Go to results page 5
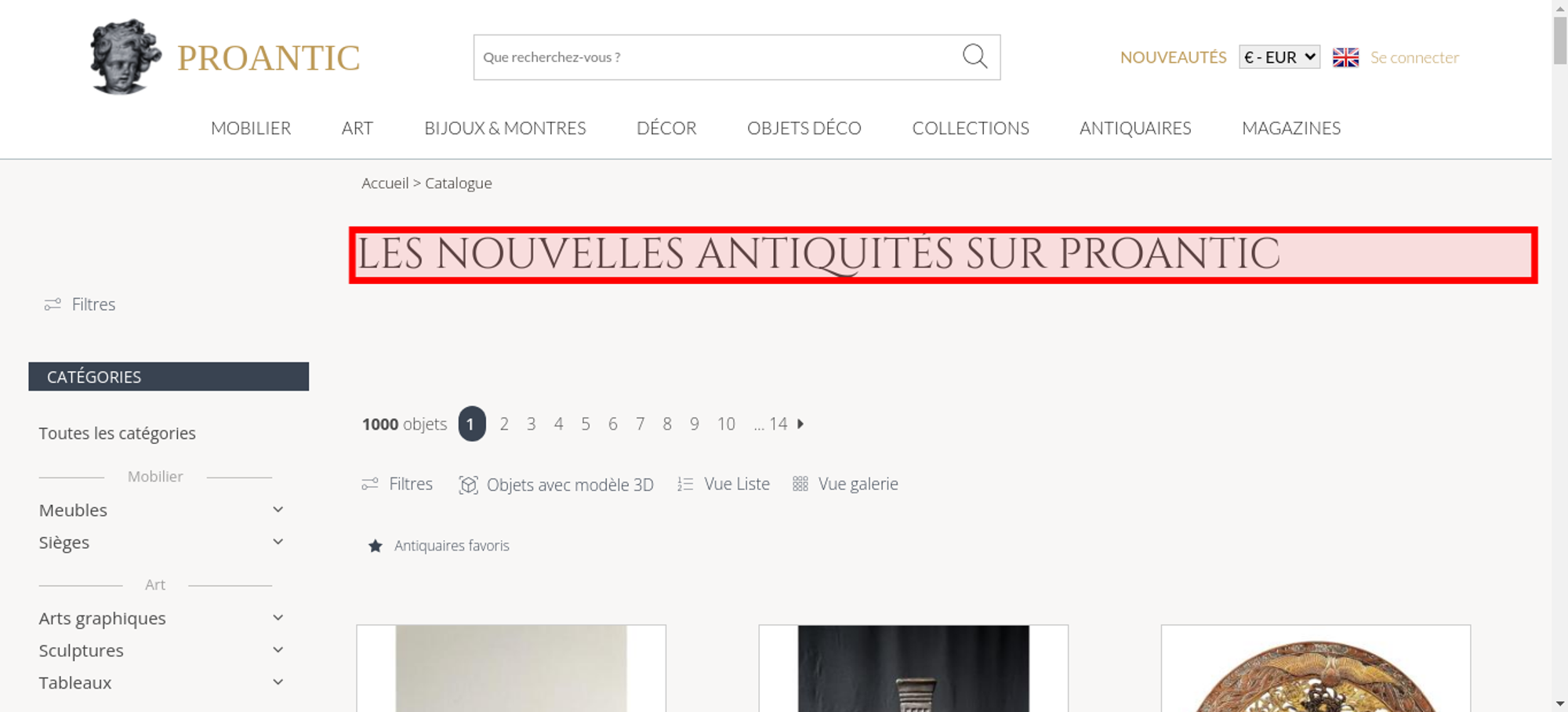Viewport: 1568px width, 712px height. (586, 423)
